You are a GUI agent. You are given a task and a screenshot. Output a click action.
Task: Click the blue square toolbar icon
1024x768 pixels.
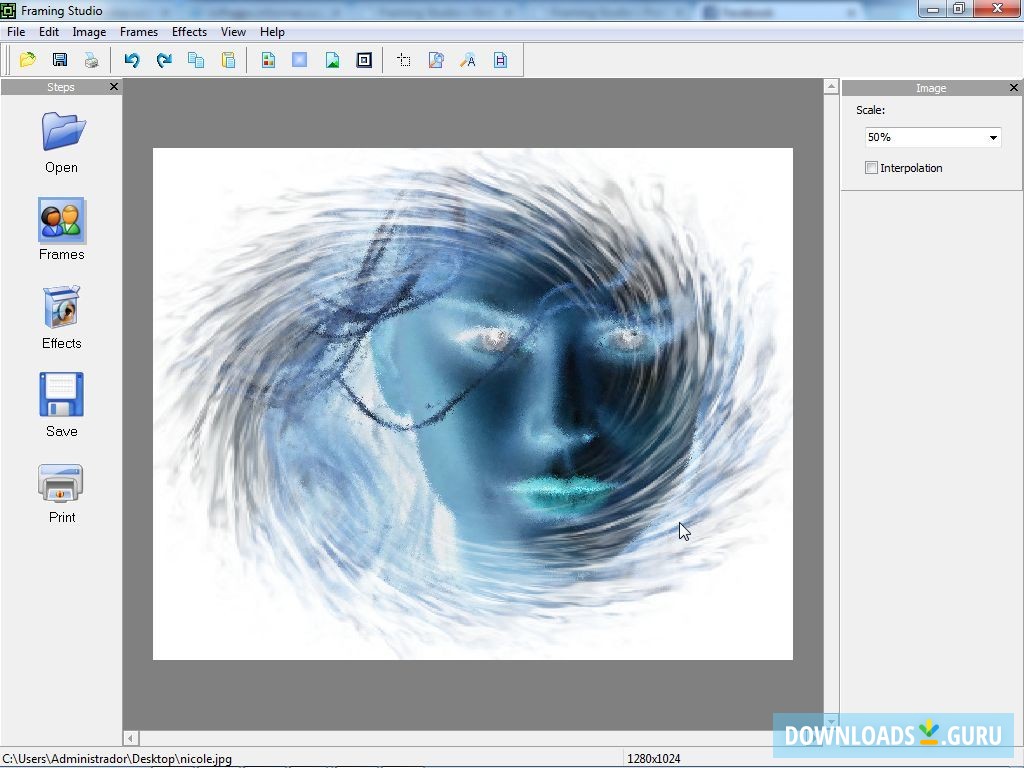coord(300,60)
